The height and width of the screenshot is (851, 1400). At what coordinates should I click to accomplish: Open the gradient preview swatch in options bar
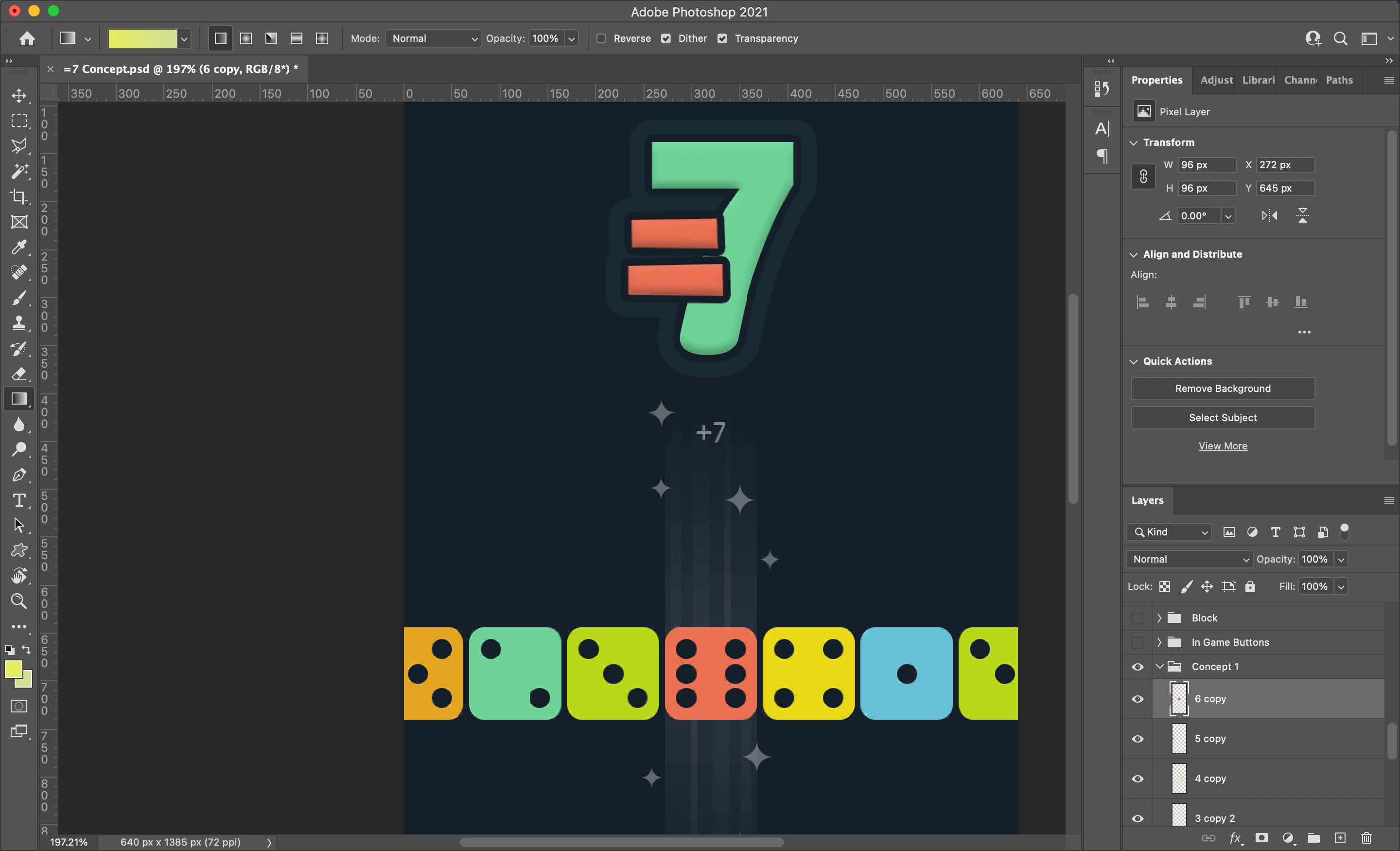coord(142,38)
